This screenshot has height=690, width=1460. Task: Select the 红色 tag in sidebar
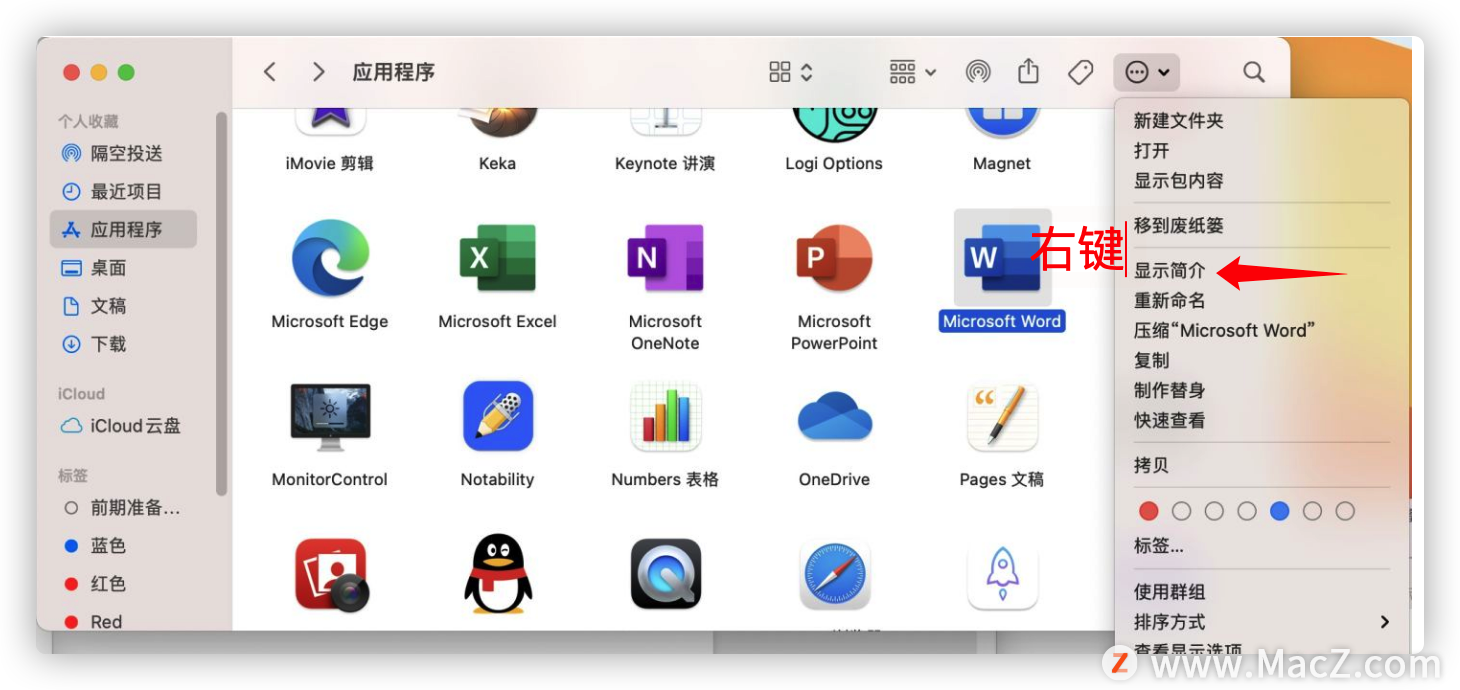pyautogui.click(x=123, y=583)
